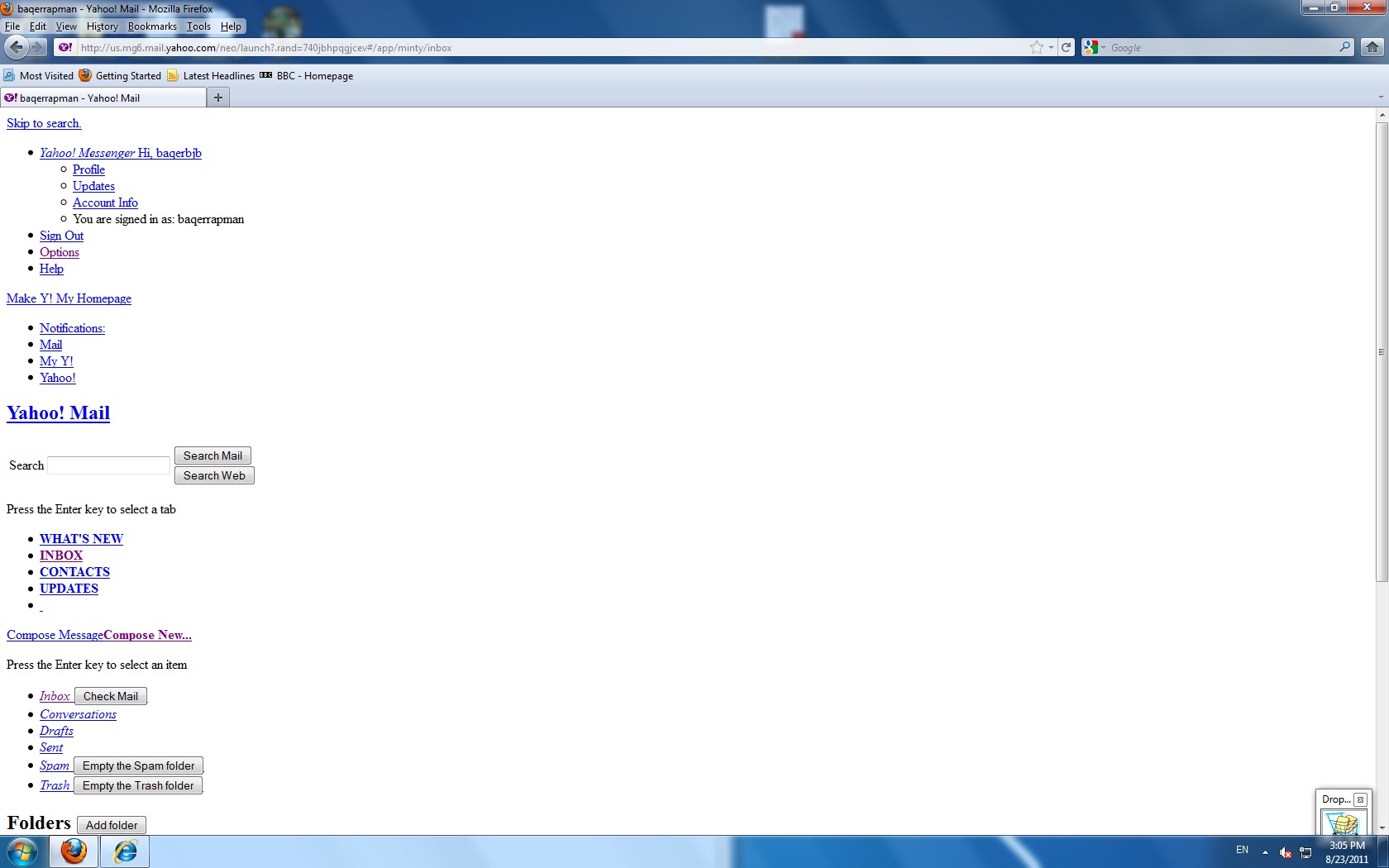1389x868 pixels.
Task: Click the muted volume tray icon
Action: (1286, 852)
